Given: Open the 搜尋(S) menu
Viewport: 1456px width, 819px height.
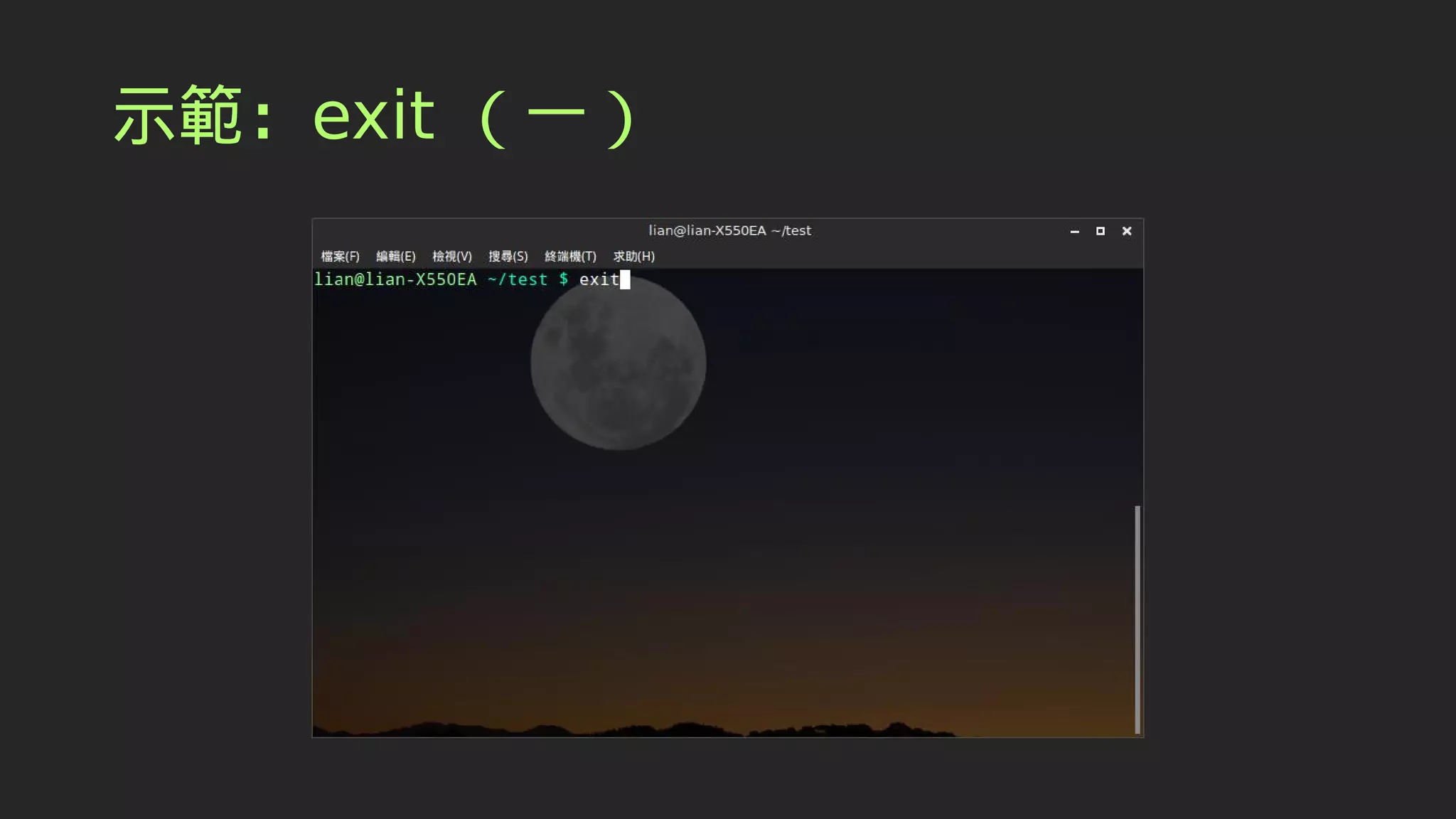Looking at the screenshot, I should point(508,257).
